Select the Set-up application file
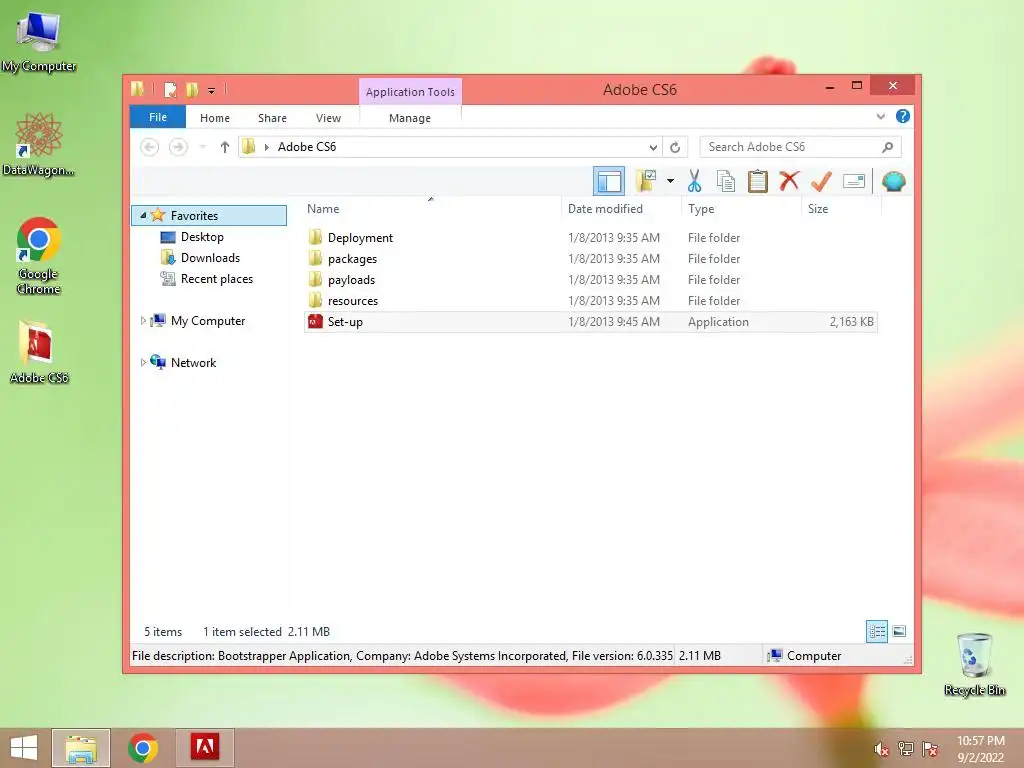The height and width of the screenshot is (768, 1024). [x=590, y=322]
